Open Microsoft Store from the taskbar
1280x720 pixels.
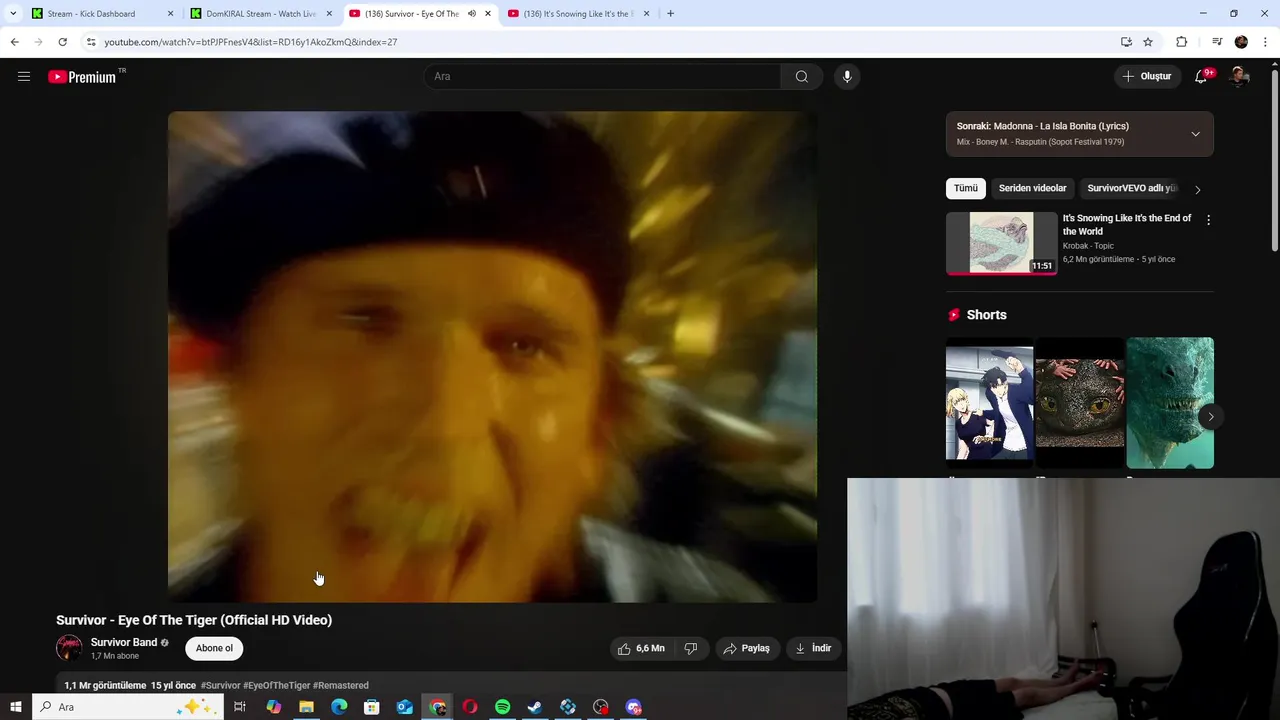click(x=372, y=707)
